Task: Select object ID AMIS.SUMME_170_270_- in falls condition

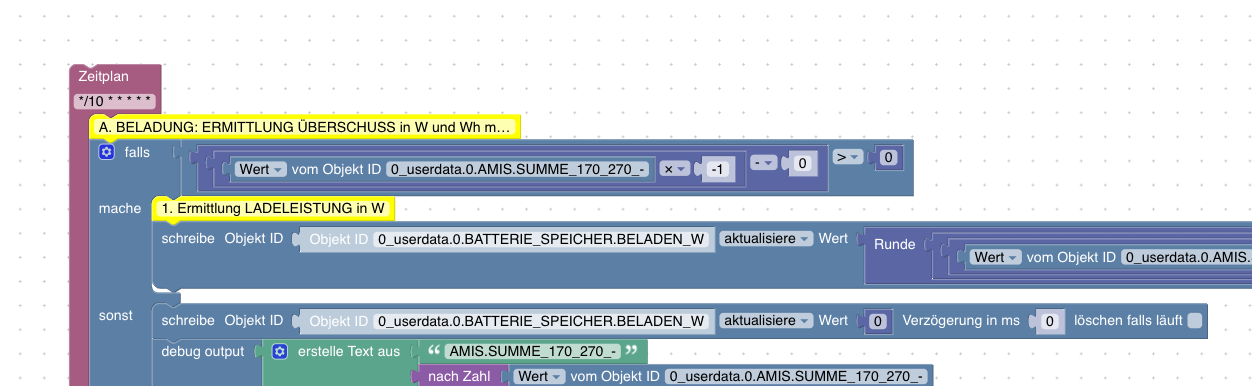Action: (x=518, y=170)
